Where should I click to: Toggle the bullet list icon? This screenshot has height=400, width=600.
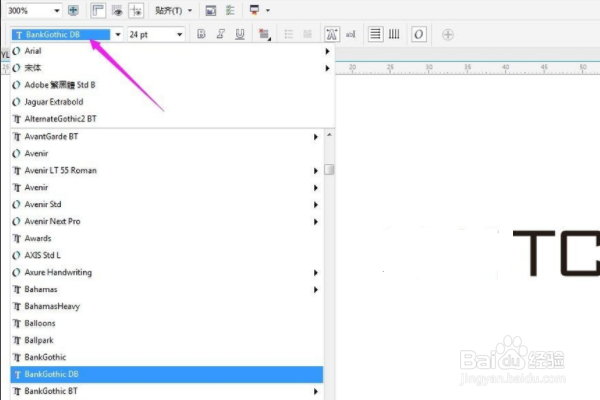point(289,34)
